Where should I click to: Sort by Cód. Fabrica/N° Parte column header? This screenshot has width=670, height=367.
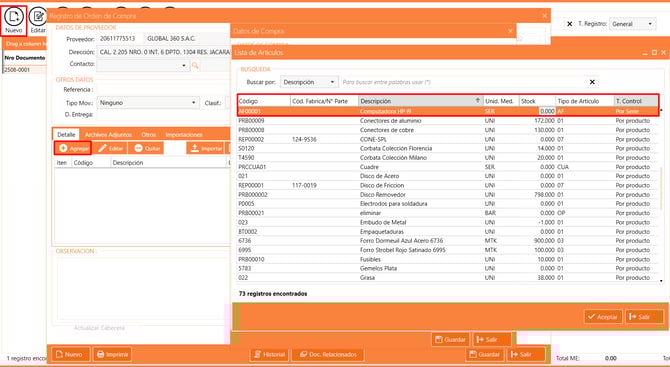tap(324, 101)
